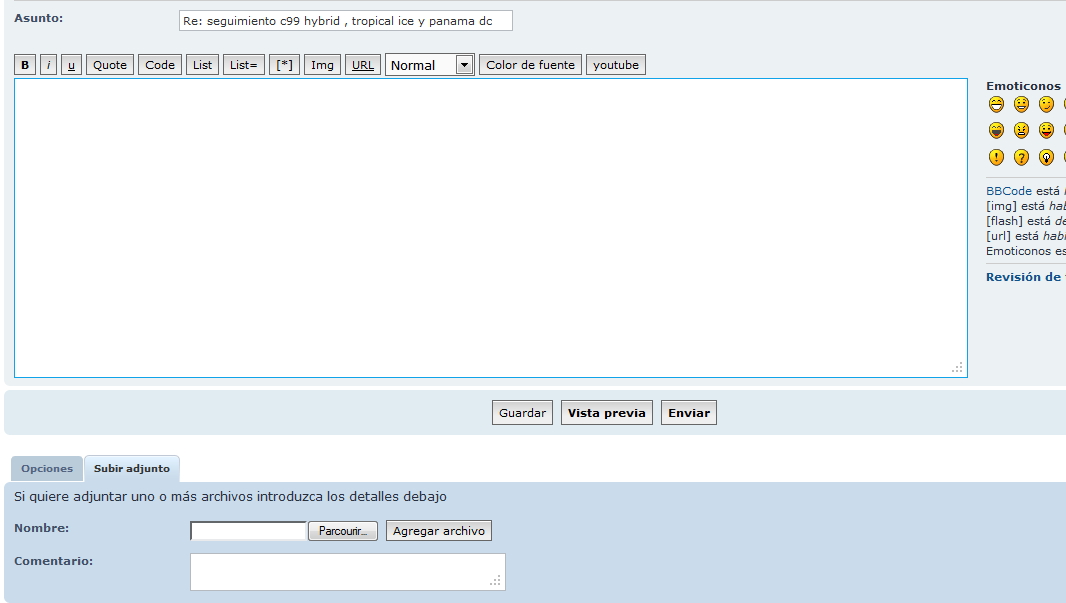Focus the Comentario text box
The width and height of the screenshot is (1066, 603).
coord(347,572)
